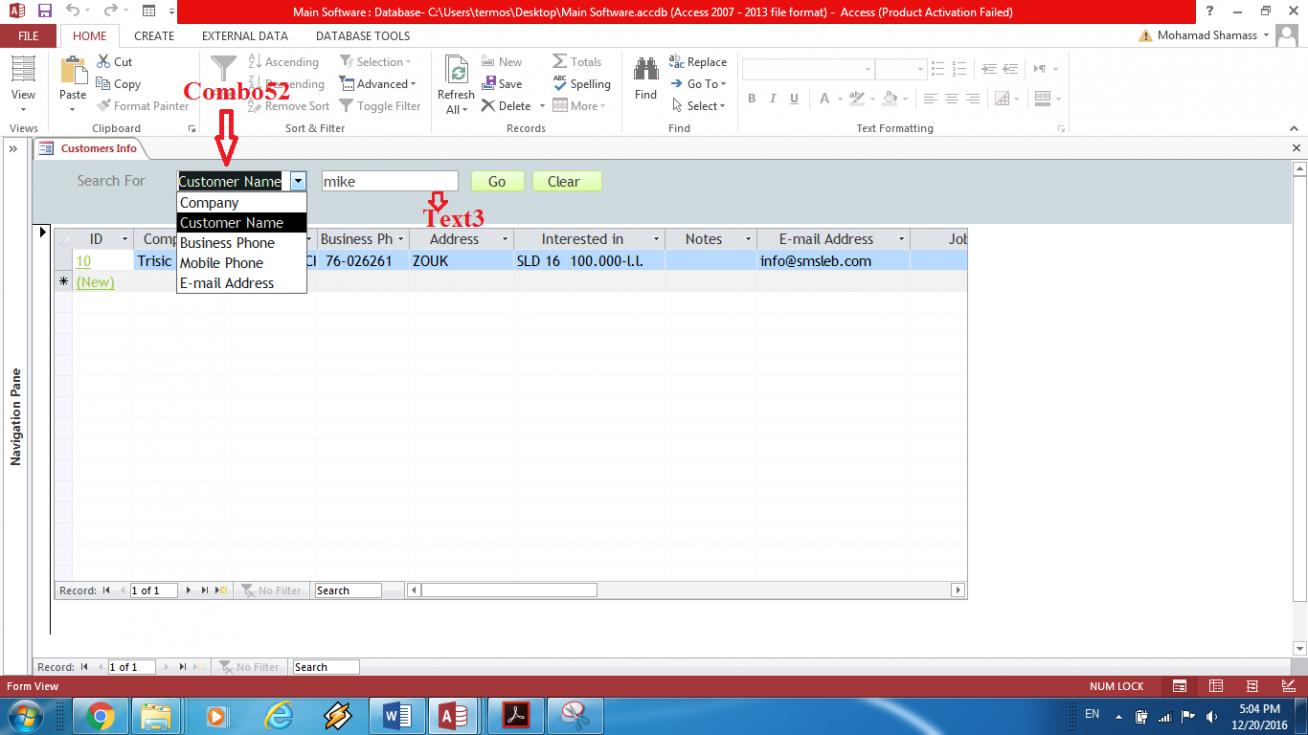The height and width of the screenshot is (735, 1308).
Task: Switch to Datasheet View from the status bar
Action: (1216, 686)
